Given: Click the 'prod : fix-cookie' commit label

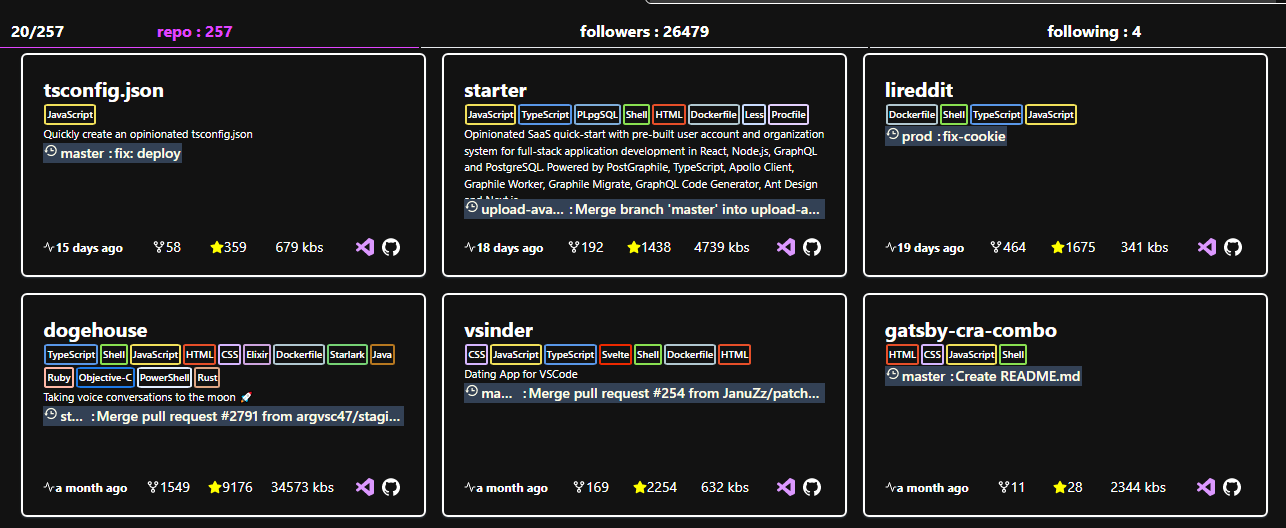Looking at the screenshot, I should click(x=946, y=136).
